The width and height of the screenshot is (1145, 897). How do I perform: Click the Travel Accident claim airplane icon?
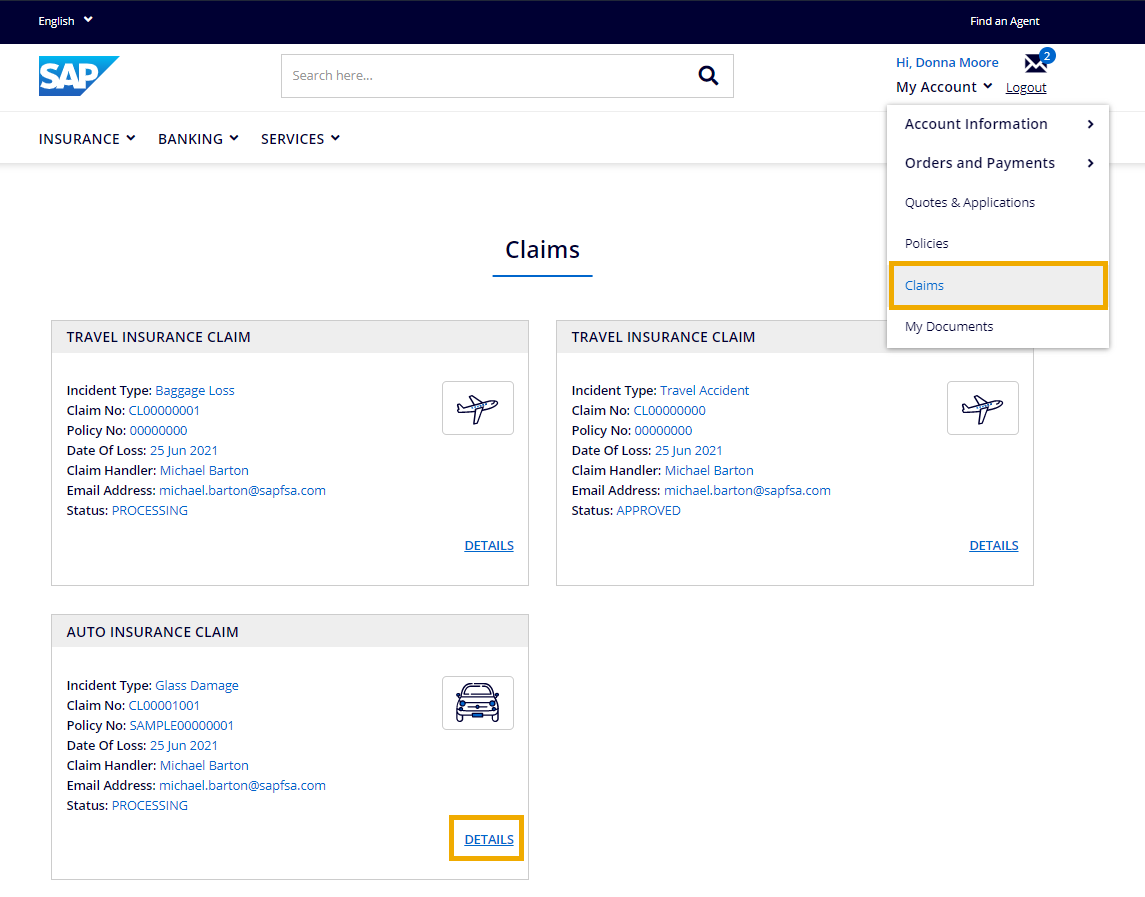(x=982, y=408)
